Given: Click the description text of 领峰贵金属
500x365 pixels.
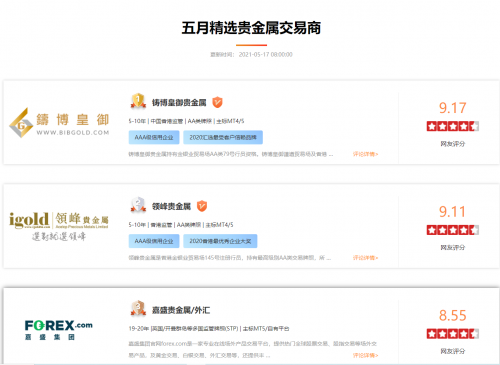Looking at the screenshot, I should (x=230, y=258).
